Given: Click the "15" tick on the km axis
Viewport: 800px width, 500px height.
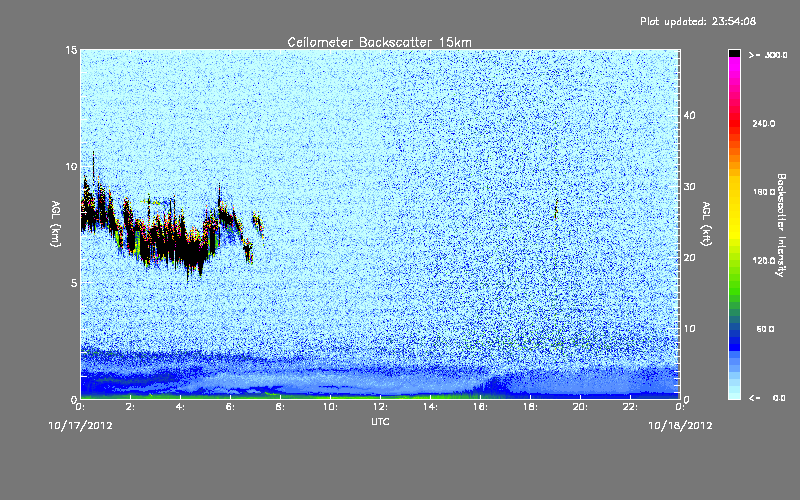Looking at the screenshot, I should 71,50.
